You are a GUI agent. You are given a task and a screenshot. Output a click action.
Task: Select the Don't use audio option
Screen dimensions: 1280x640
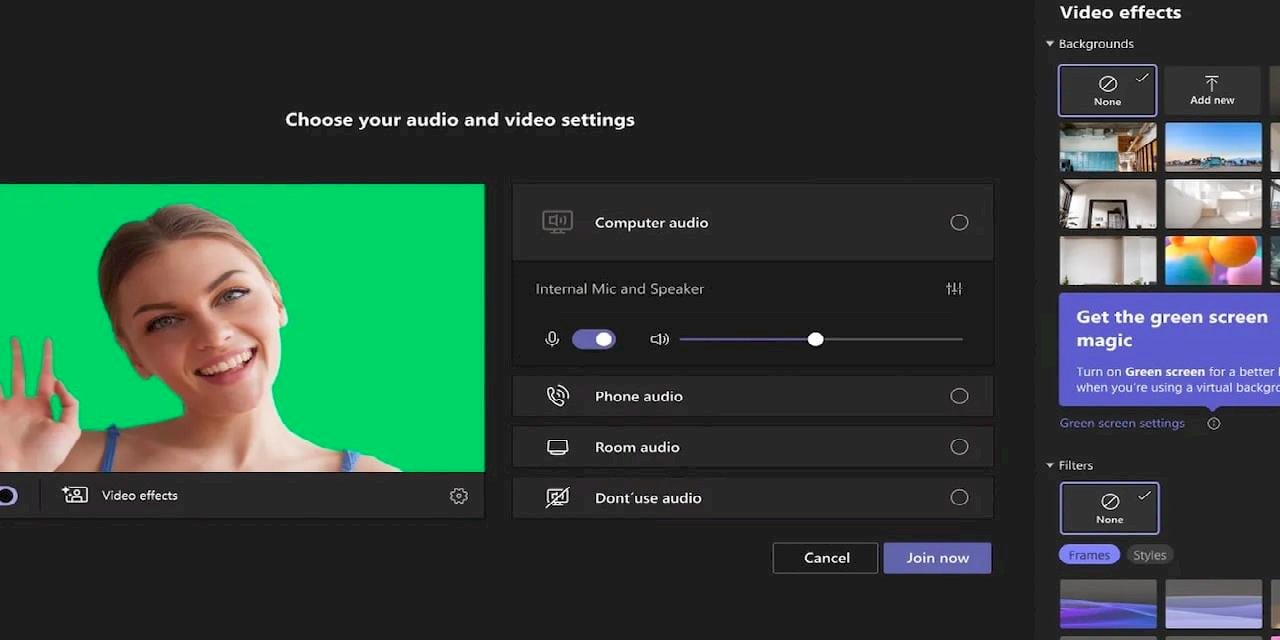click(959, 497)
